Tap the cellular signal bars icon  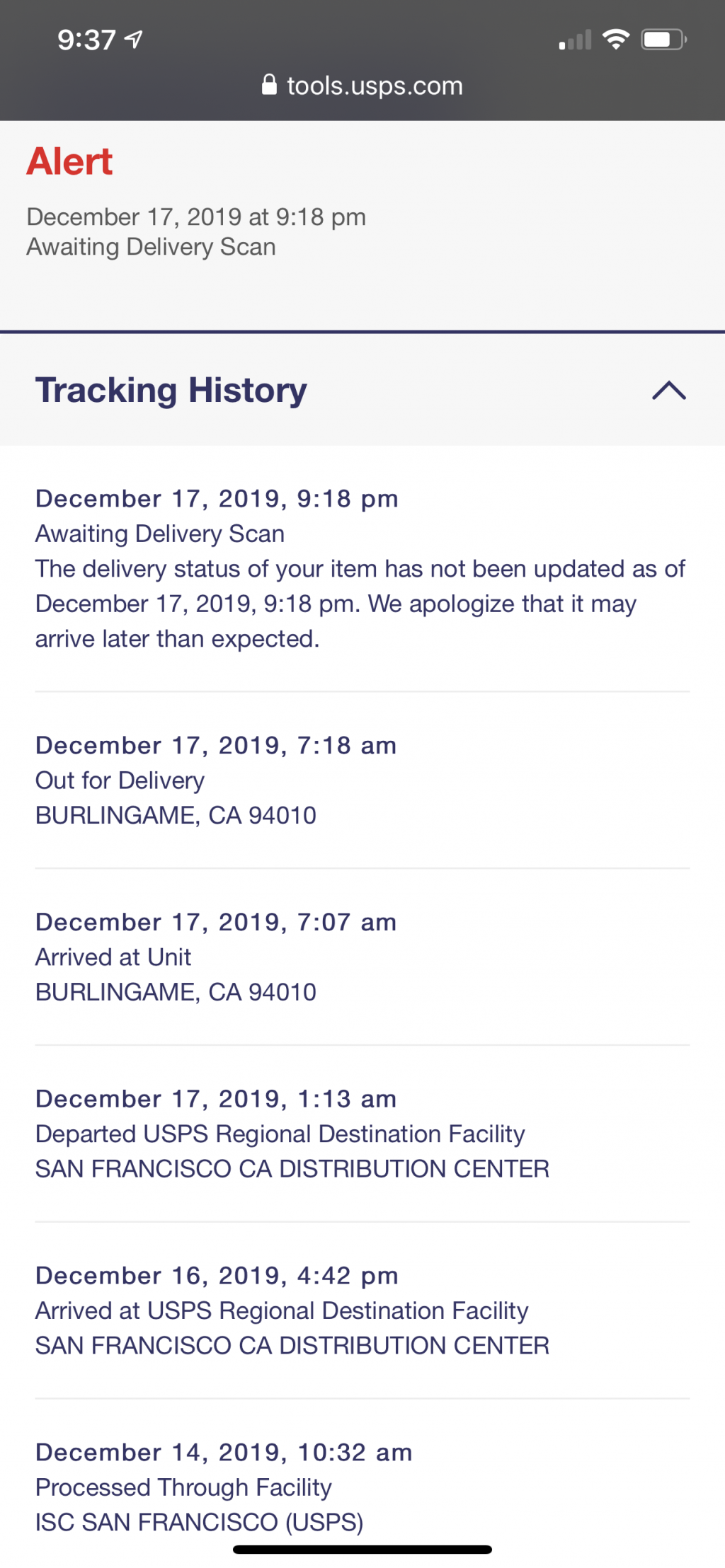[x=575, y=40]
